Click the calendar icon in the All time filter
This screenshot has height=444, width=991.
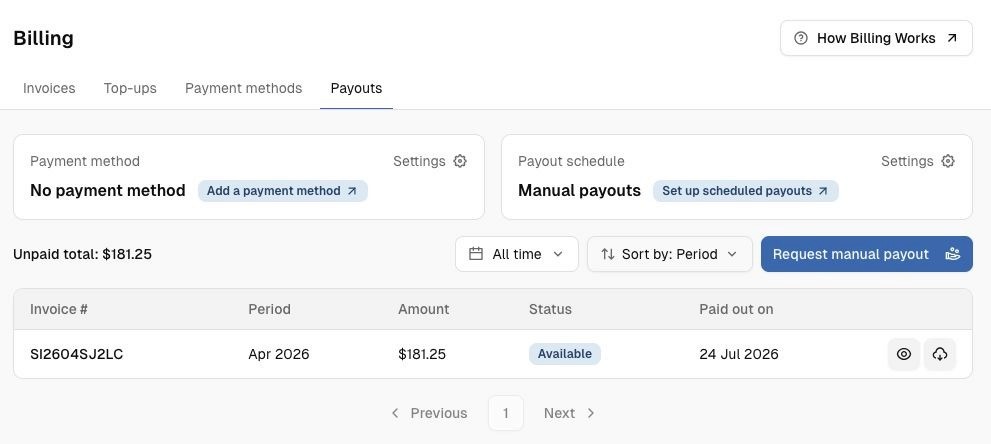coord(476,254)
